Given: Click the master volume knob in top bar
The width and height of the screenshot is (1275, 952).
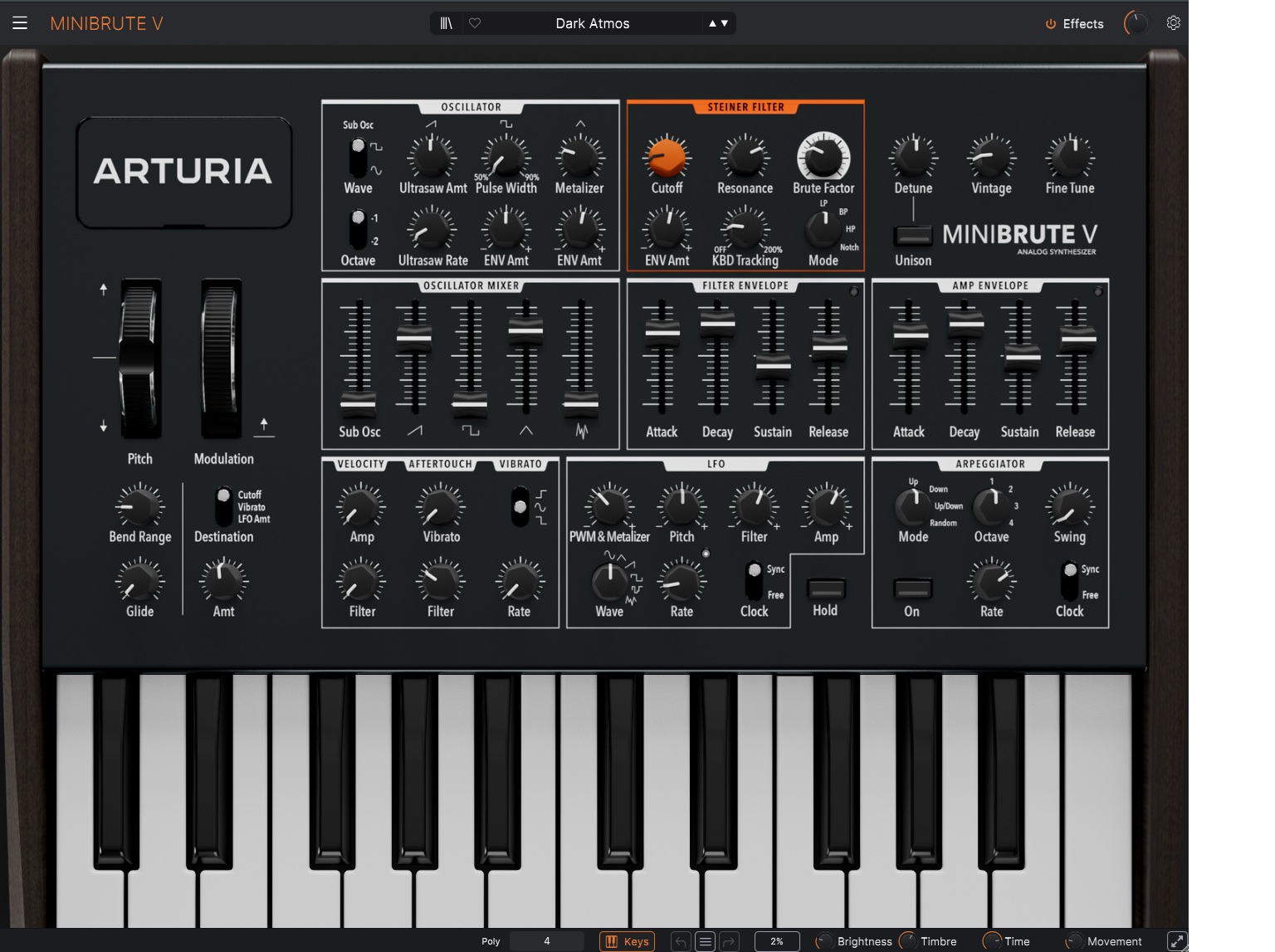Looking at the screenshot, I should click(x=1136, y=23).
